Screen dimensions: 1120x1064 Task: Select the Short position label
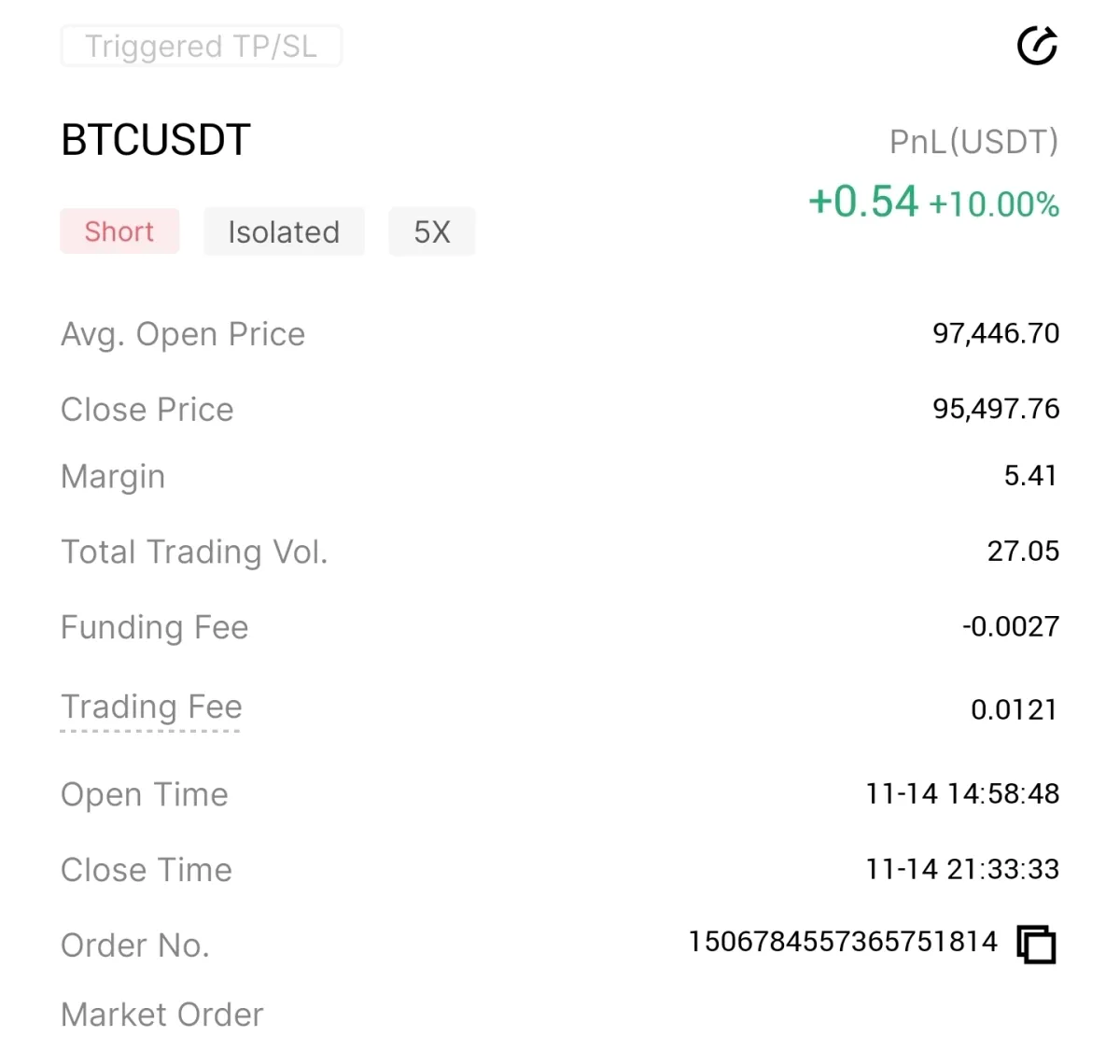click(119, 231)
